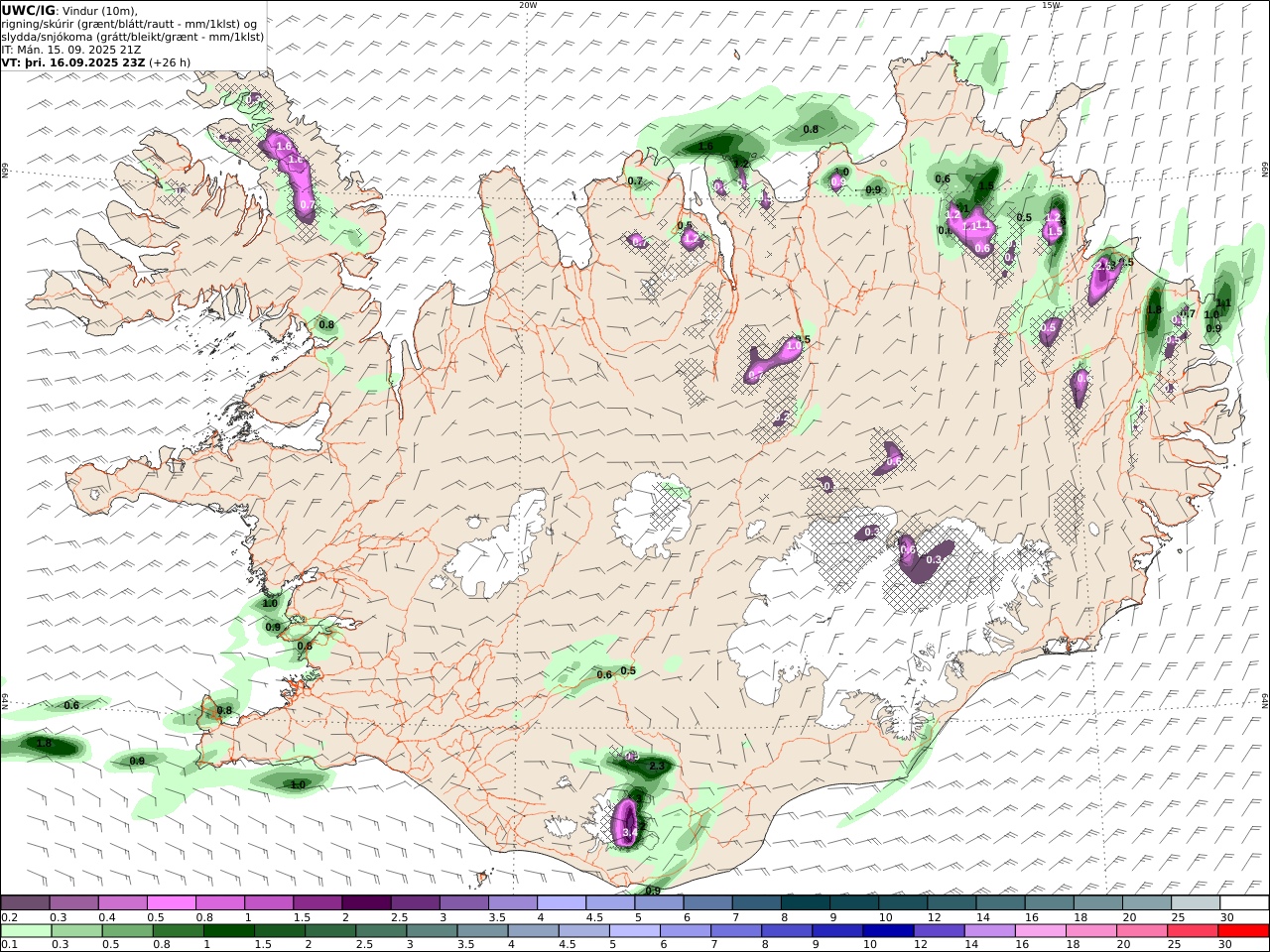Select the bright red swatch above 30, lower row
This screenshot has width=1270, height=952.
[1244, 931]
